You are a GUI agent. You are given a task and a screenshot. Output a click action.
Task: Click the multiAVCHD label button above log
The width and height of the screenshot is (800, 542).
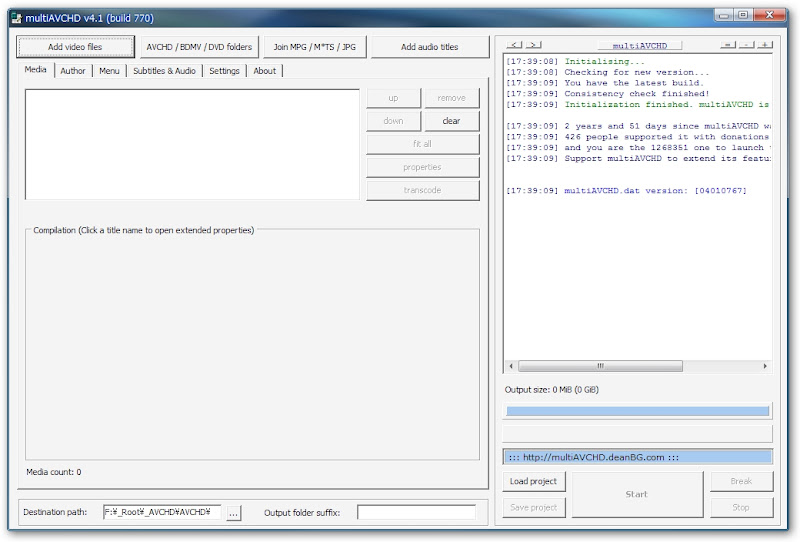pyautogui.click(x=640, y=45)
